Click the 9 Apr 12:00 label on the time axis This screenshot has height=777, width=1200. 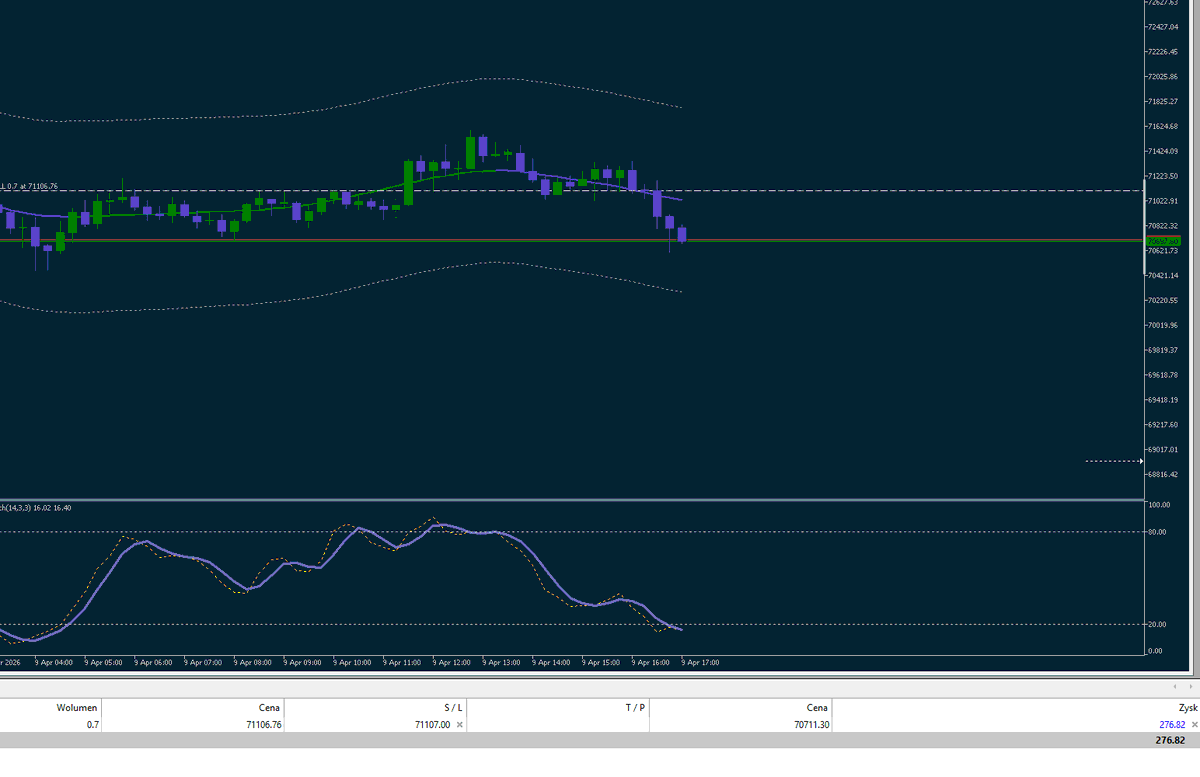coord(450,662)
